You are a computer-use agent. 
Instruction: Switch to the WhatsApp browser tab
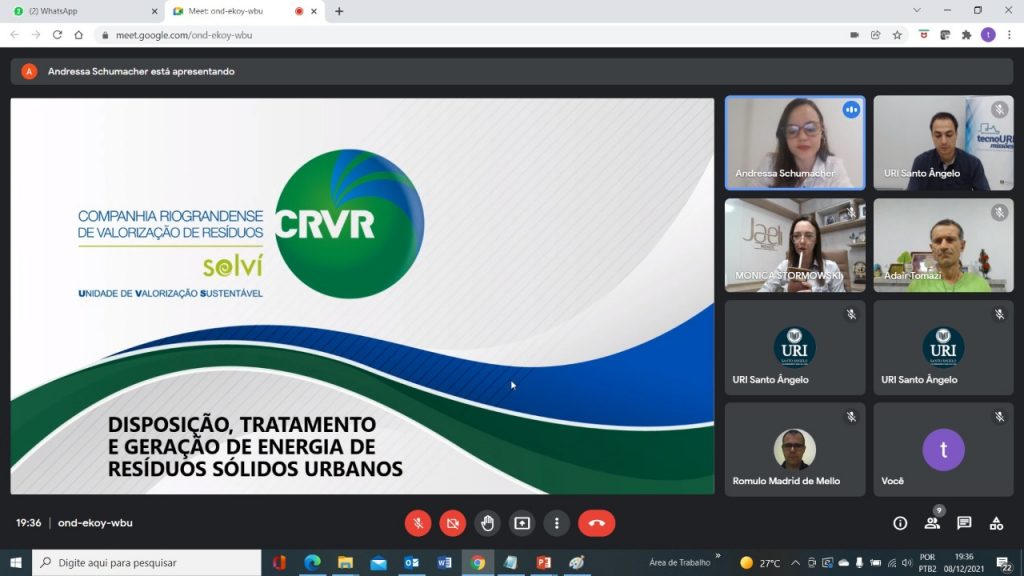[x=84, y=11]
